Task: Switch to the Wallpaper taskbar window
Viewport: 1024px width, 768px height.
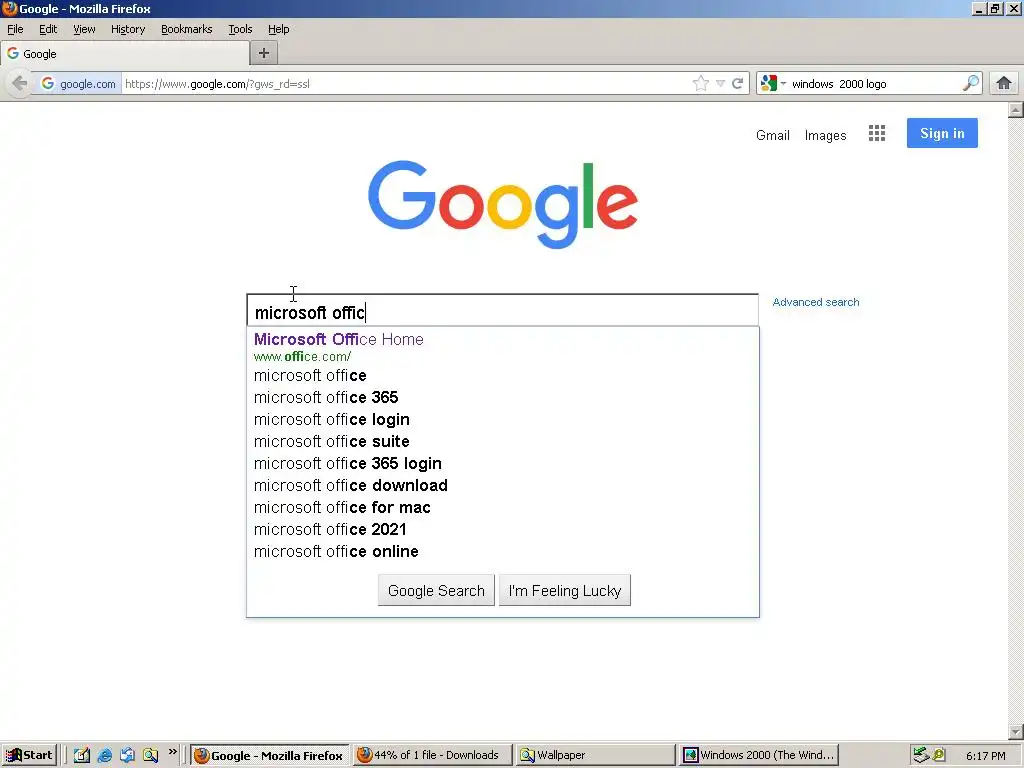Action: (594, 755)
